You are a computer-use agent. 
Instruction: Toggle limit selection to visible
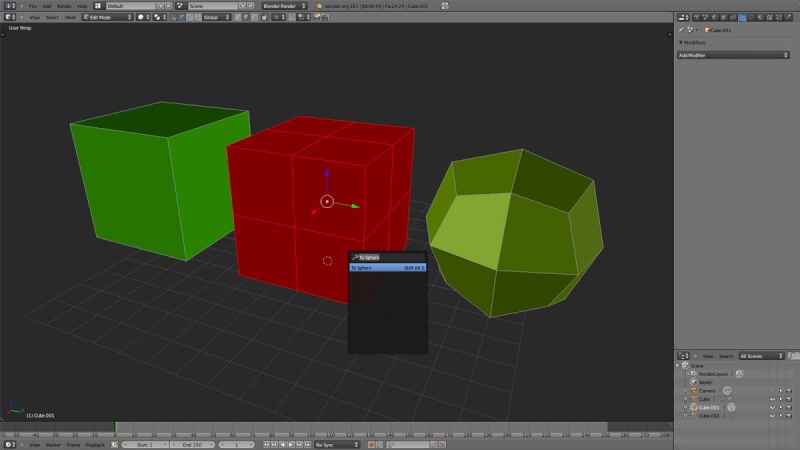click(x=264, y=17)
